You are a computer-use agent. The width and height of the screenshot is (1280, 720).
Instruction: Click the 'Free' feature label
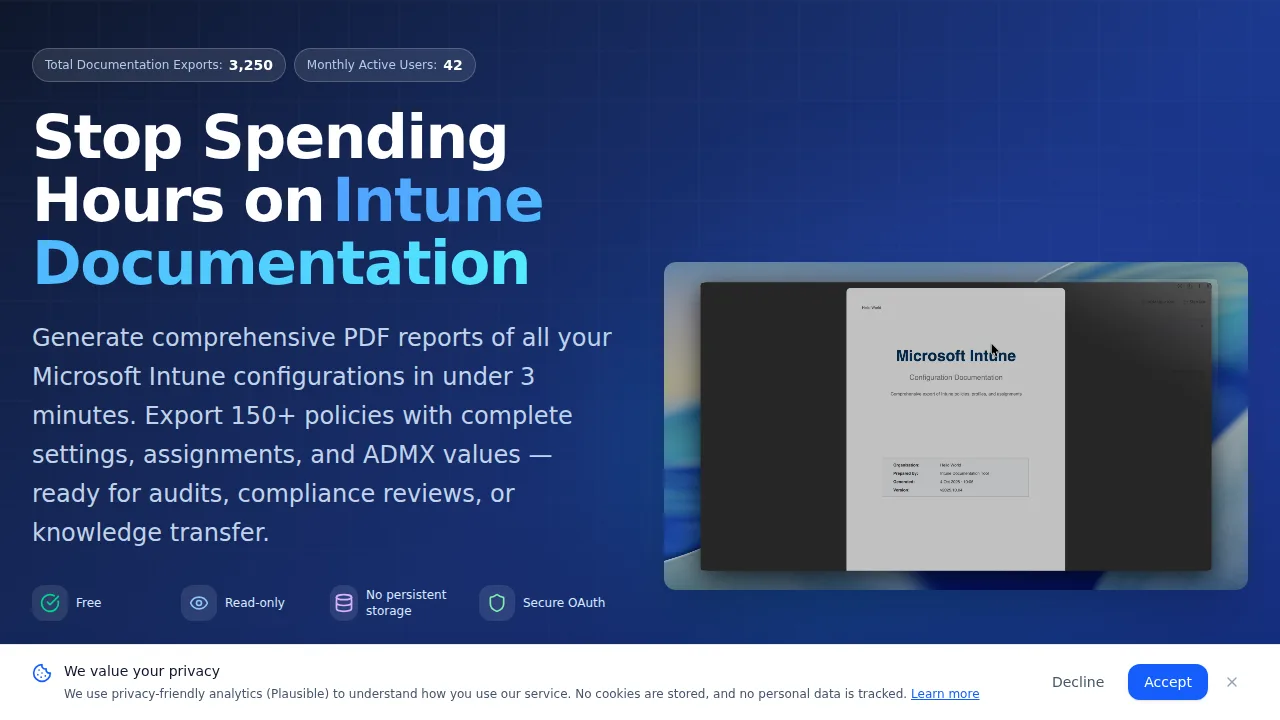tap(89, 603)
